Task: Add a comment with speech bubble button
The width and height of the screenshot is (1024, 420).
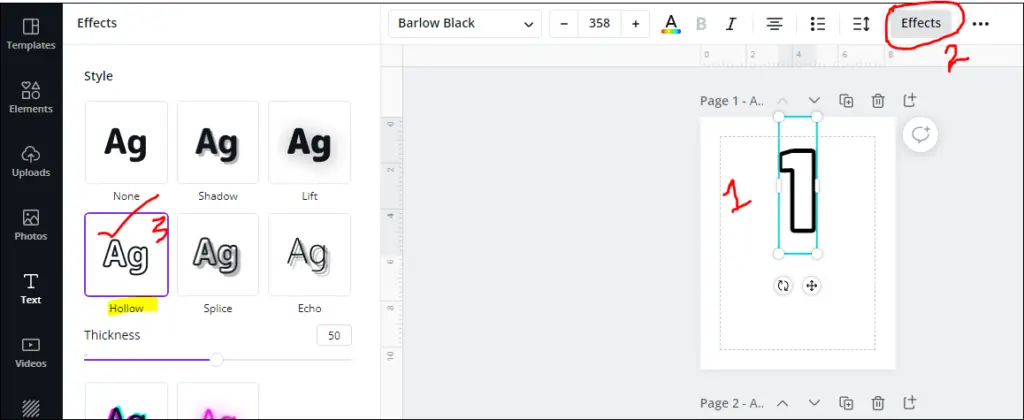Action: click(921, 135)
